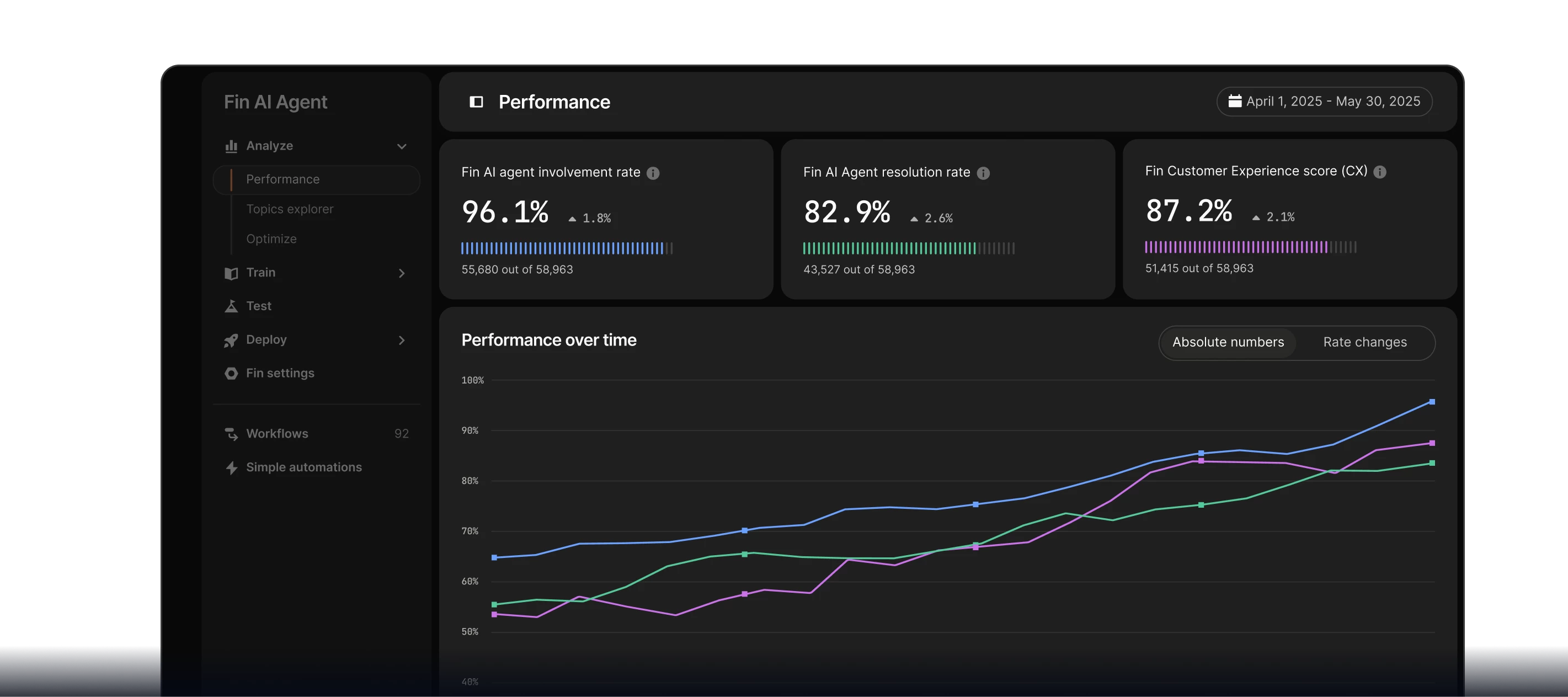Click the 100% y-axis label

472,380
